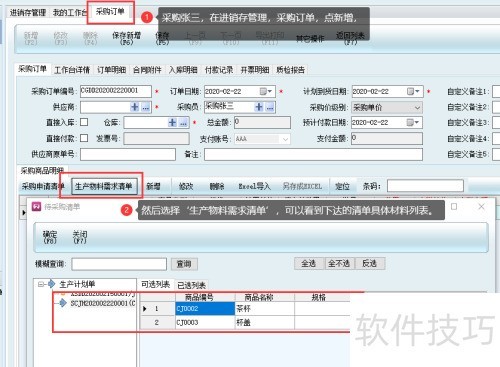Open the 订单明细 tab
Screen dimensions: 500x367
112,70
